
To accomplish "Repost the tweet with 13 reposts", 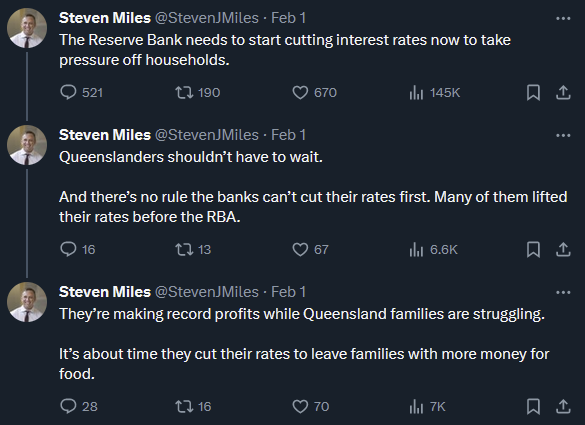I will click(184, 249).
